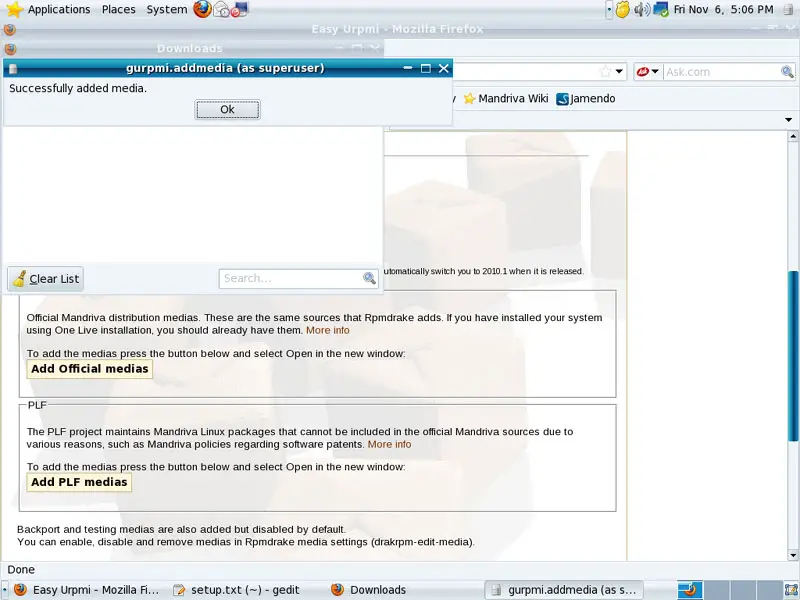Click the Firefox scrollbar down arrow
The image size is (800, 600).
(x=793, y=555)
